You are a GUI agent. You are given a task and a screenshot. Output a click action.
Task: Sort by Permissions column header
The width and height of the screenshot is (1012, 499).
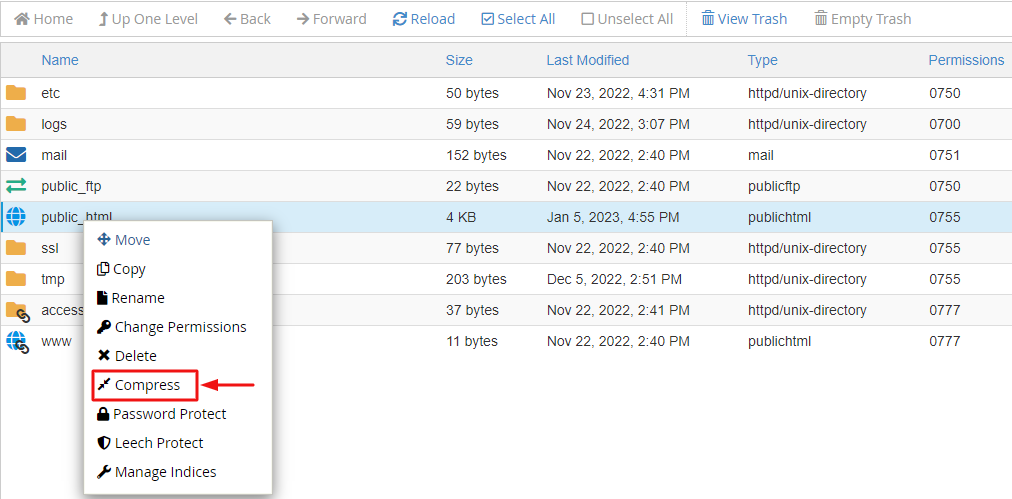tap(966, 60)
